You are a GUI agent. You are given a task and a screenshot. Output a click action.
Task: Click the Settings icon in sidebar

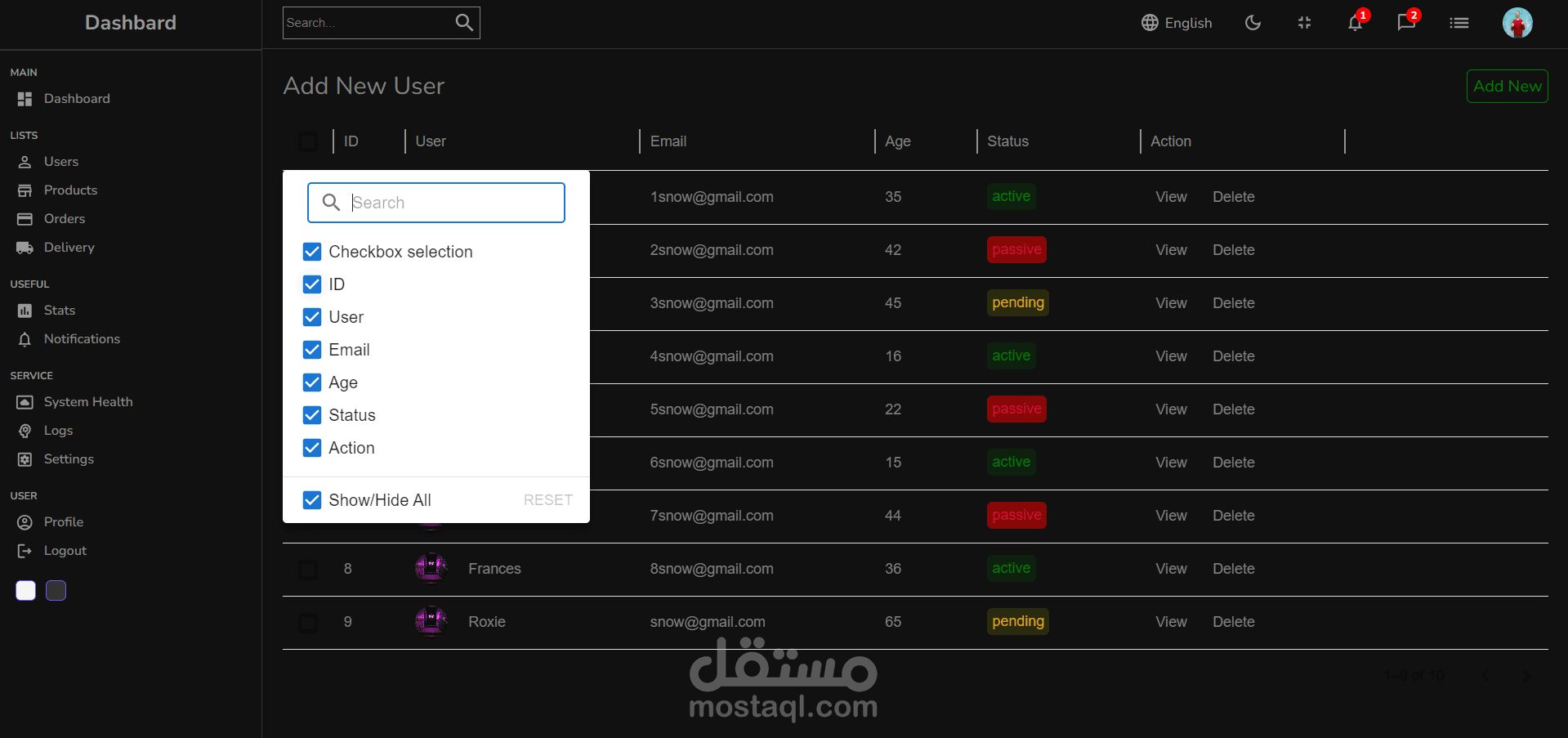pyautogui.click(x=25, y=459)
